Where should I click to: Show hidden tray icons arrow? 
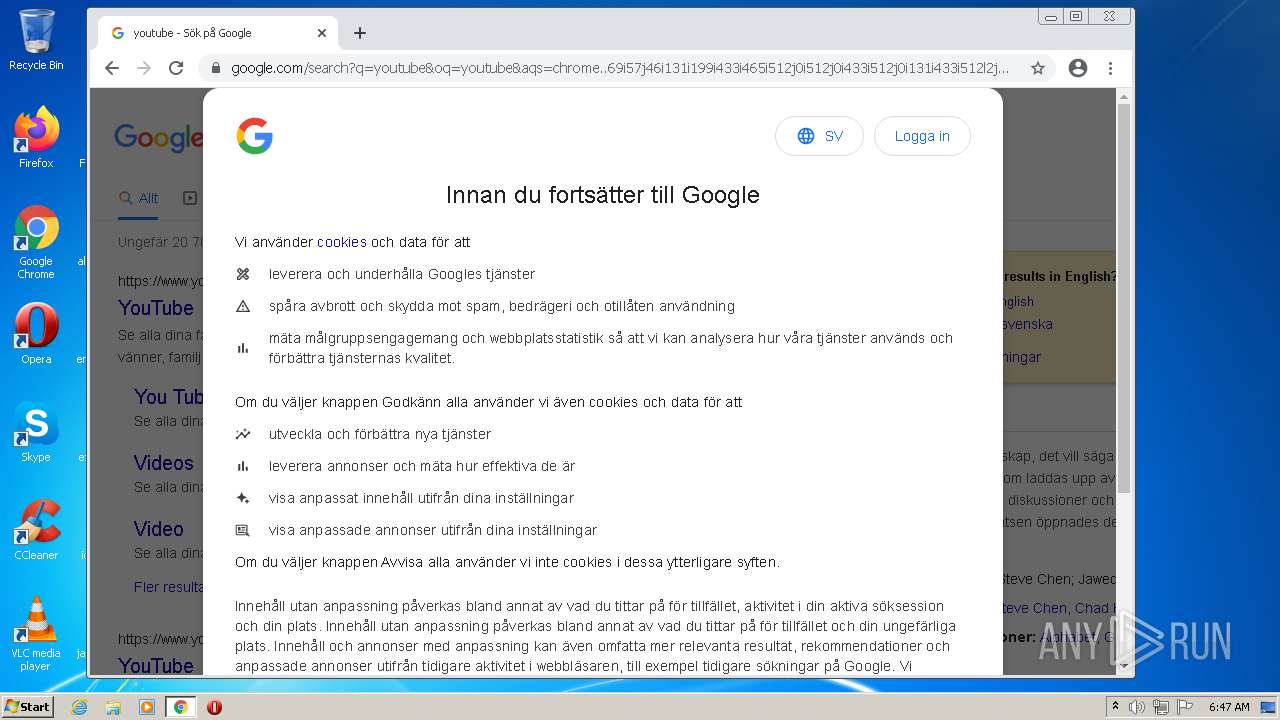tap(1115, 707)
